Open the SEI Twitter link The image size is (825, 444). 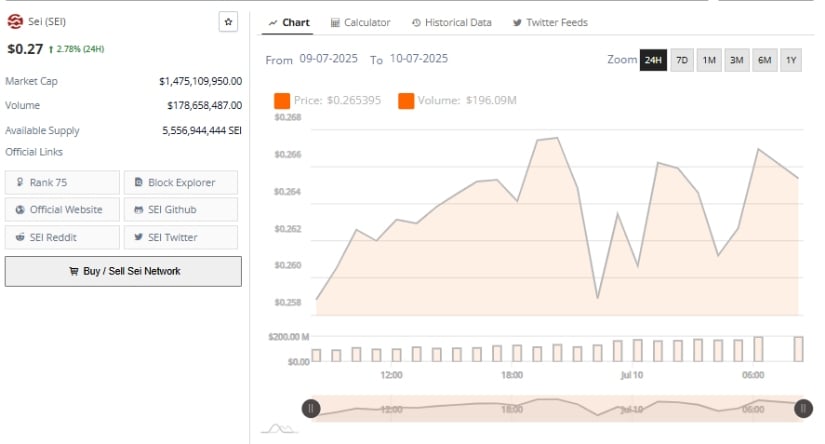[181, 237]
